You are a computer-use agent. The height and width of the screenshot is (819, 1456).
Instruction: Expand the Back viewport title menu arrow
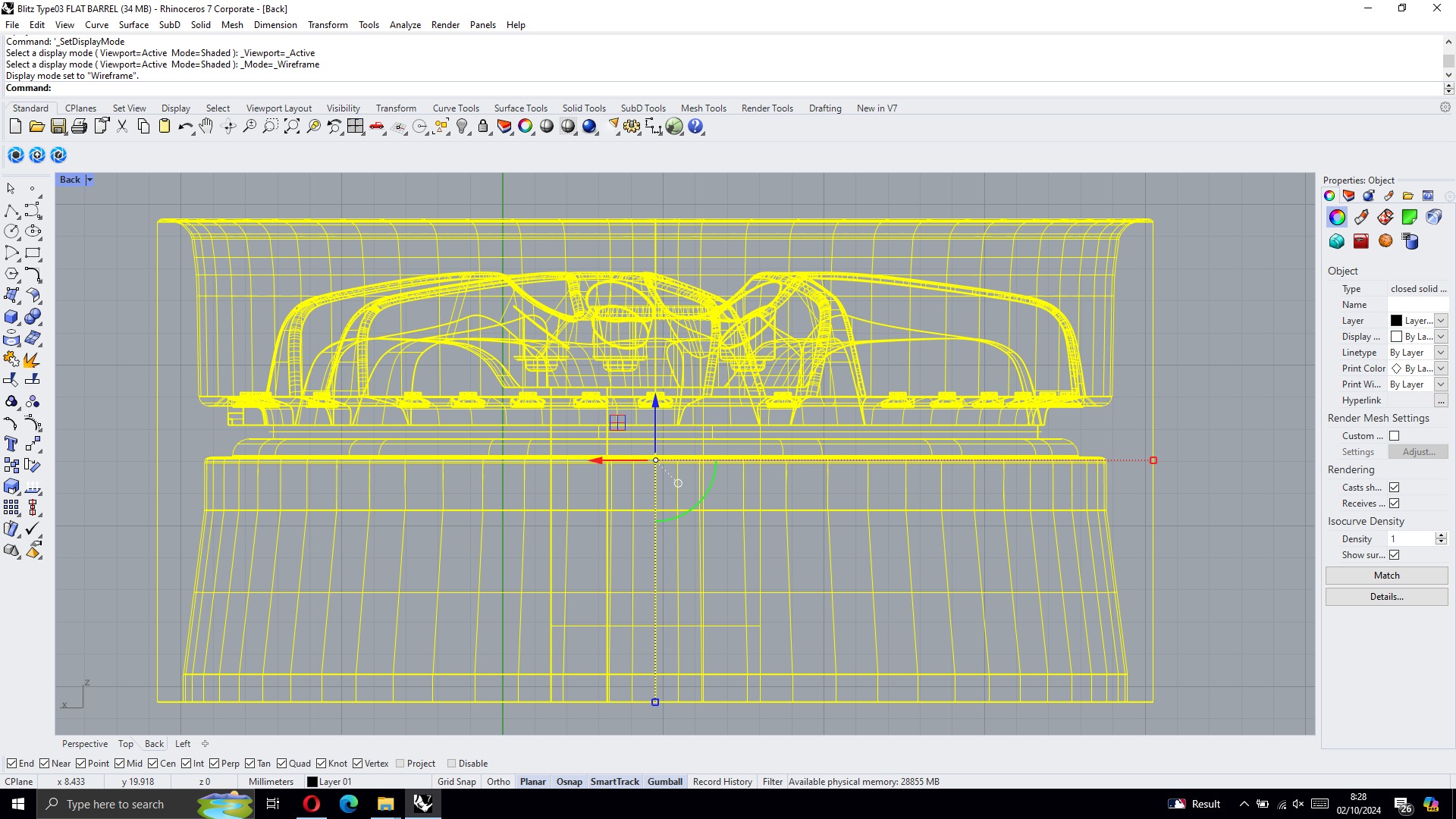point(89,180)
